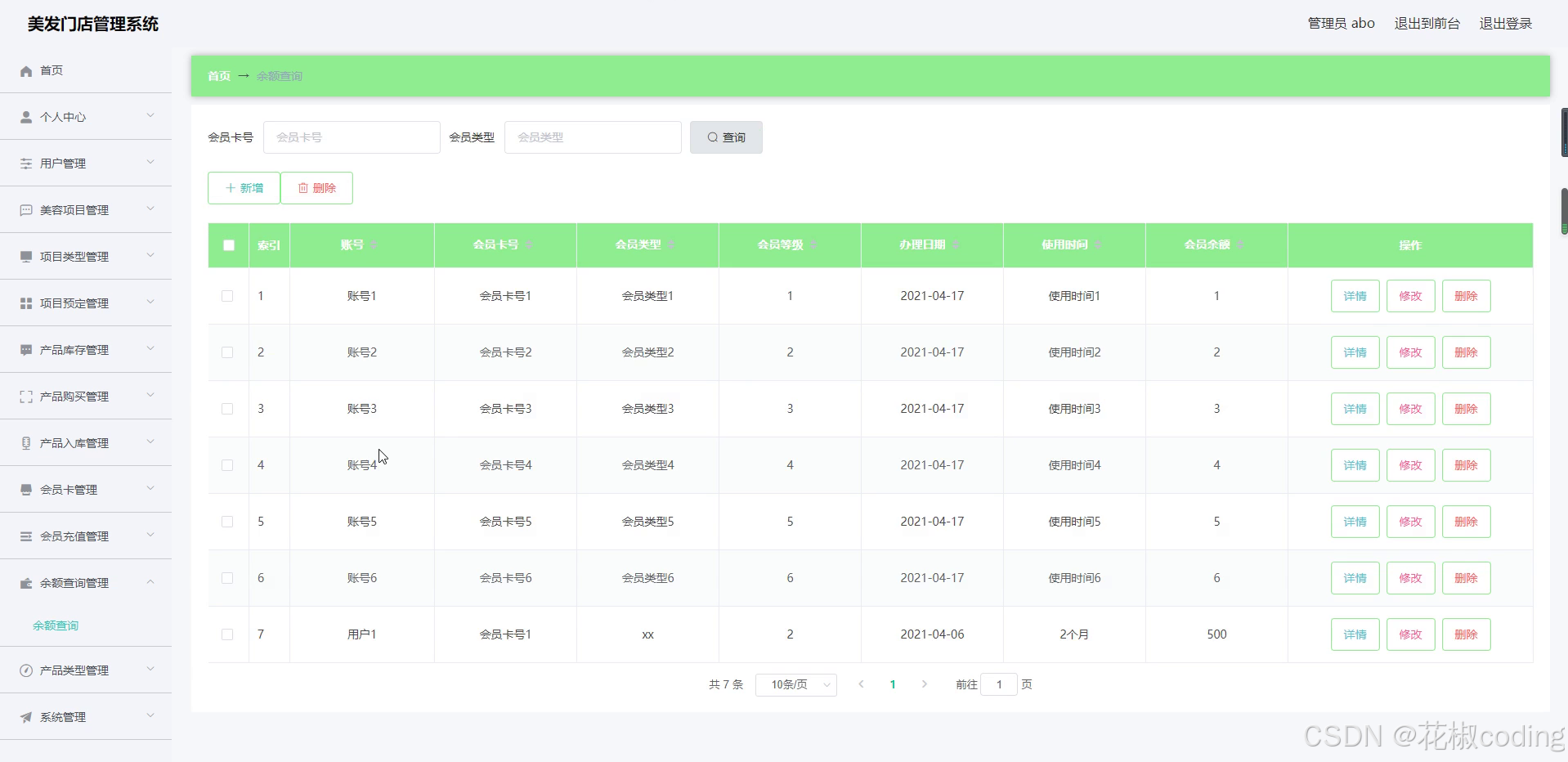Click the 新增 add button
Viewport: 1568px width, 762px height.
tap(244, 188)
